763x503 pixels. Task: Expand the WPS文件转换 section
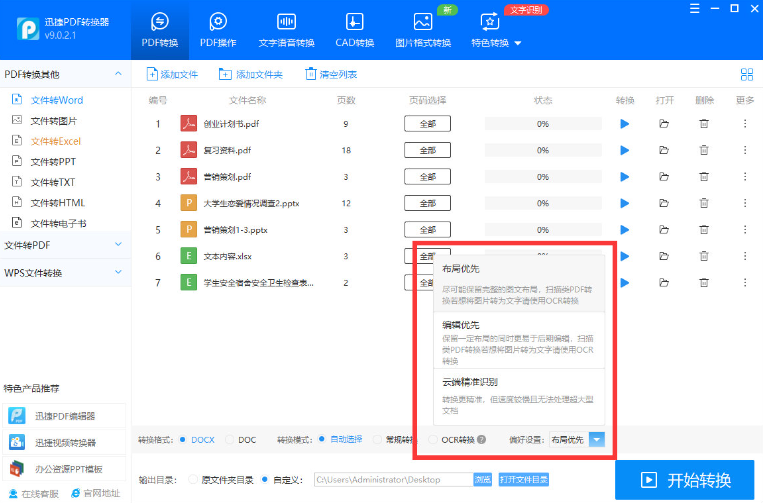point(65,273)
